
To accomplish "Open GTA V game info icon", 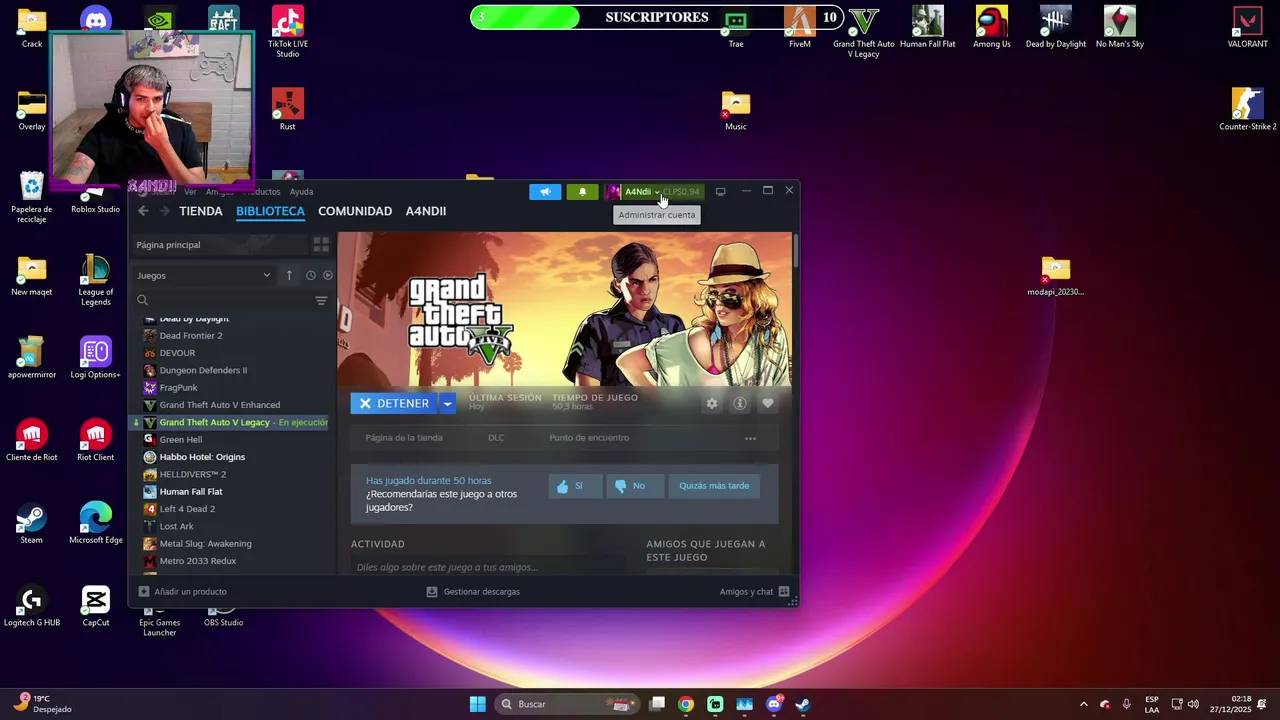I will click(740, 404).
